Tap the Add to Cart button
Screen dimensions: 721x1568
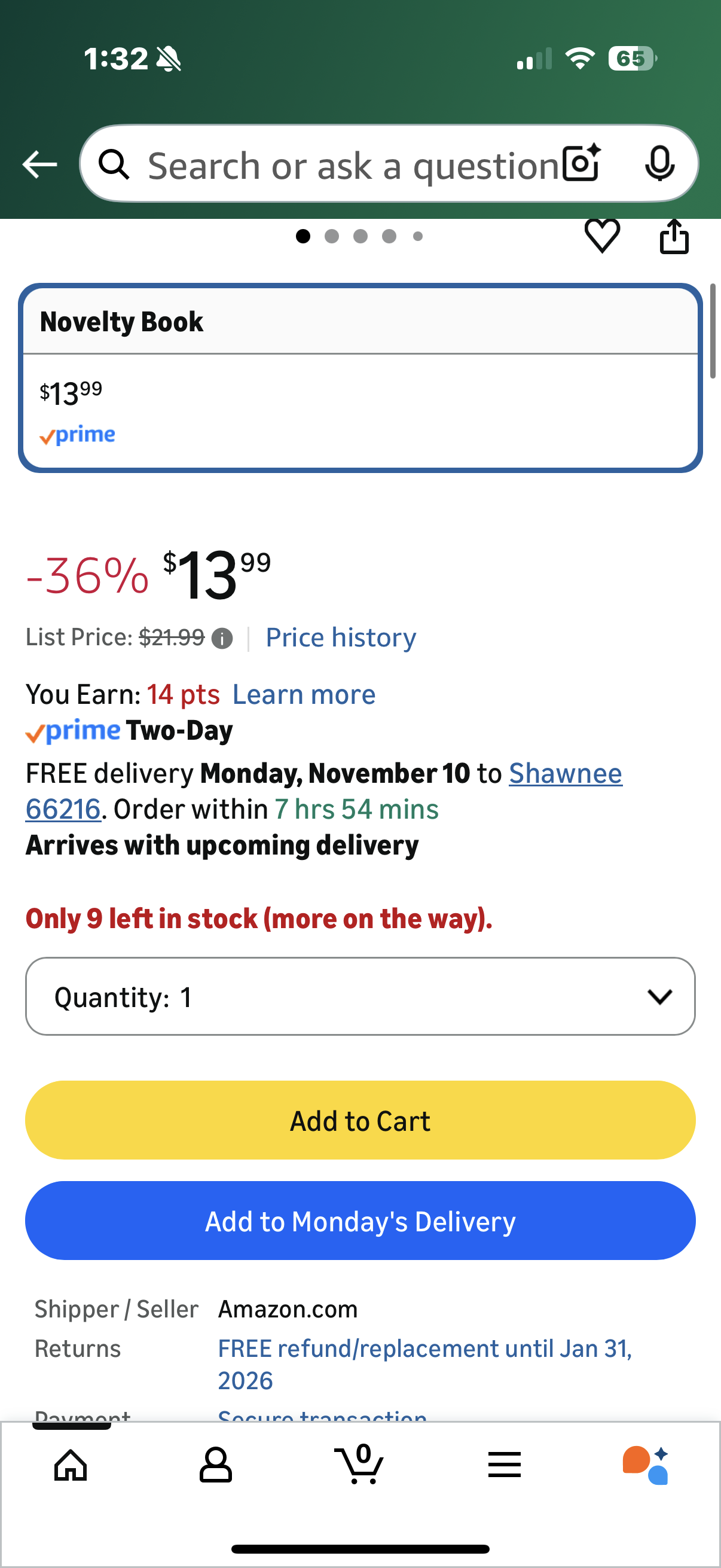pyautogui.click(x=360, y=1120)
